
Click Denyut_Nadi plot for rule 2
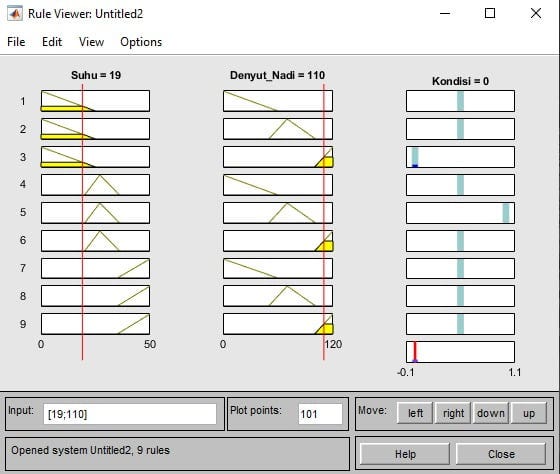tap(278, 129)
